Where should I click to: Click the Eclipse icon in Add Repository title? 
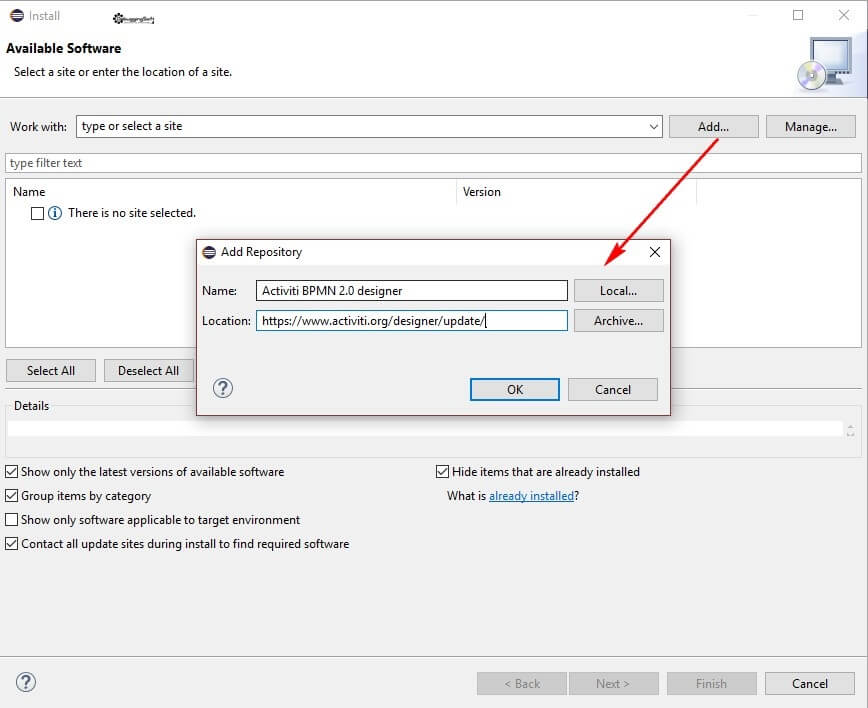[209, 252]
